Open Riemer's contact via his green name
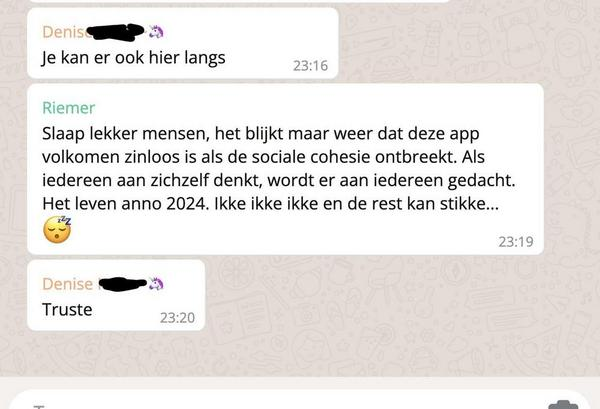Screen dimensions: 600x409 [68, 108]
